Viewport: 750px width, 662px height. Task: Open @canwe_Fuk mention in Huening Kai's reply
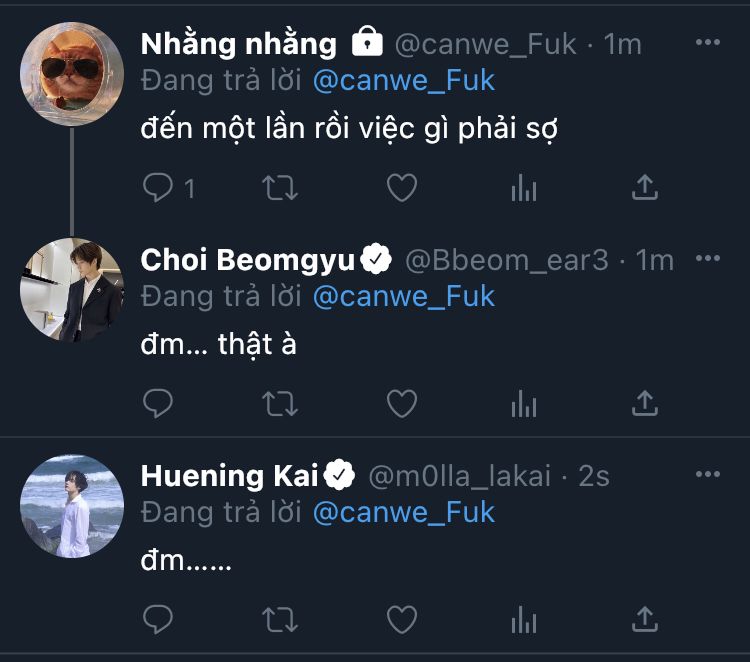(x=403, y=512)
